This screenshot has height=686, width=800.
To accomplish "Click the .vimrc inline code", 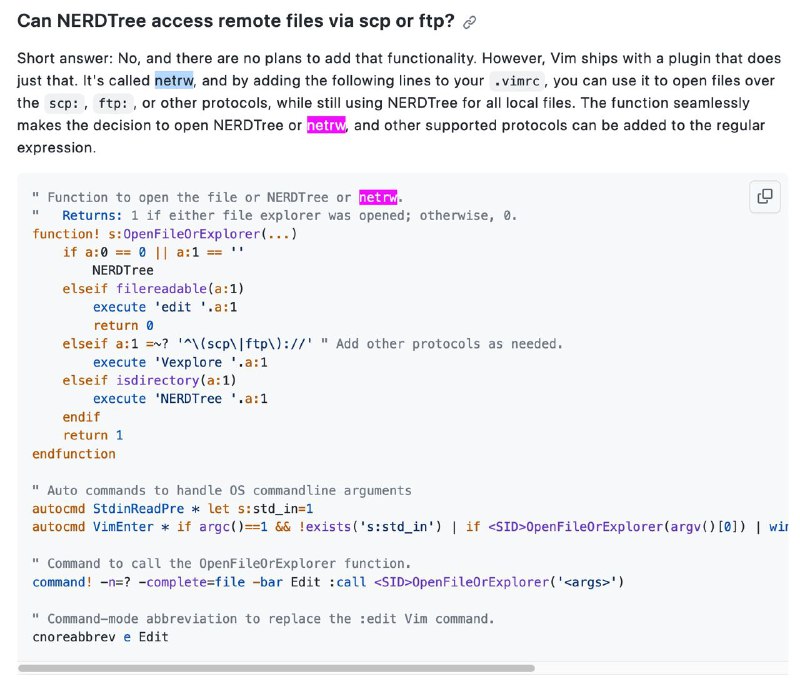I will (516, 81).
